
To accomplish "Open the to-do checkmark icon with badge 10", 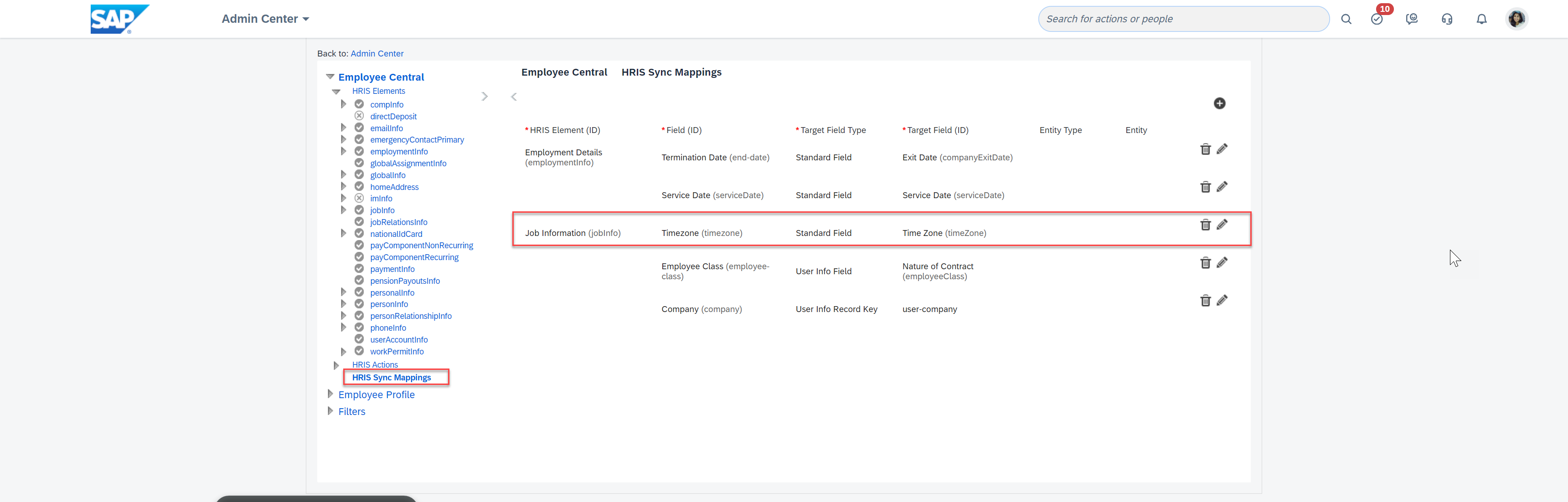I will pyautogui.click(x=1377, y=19).
